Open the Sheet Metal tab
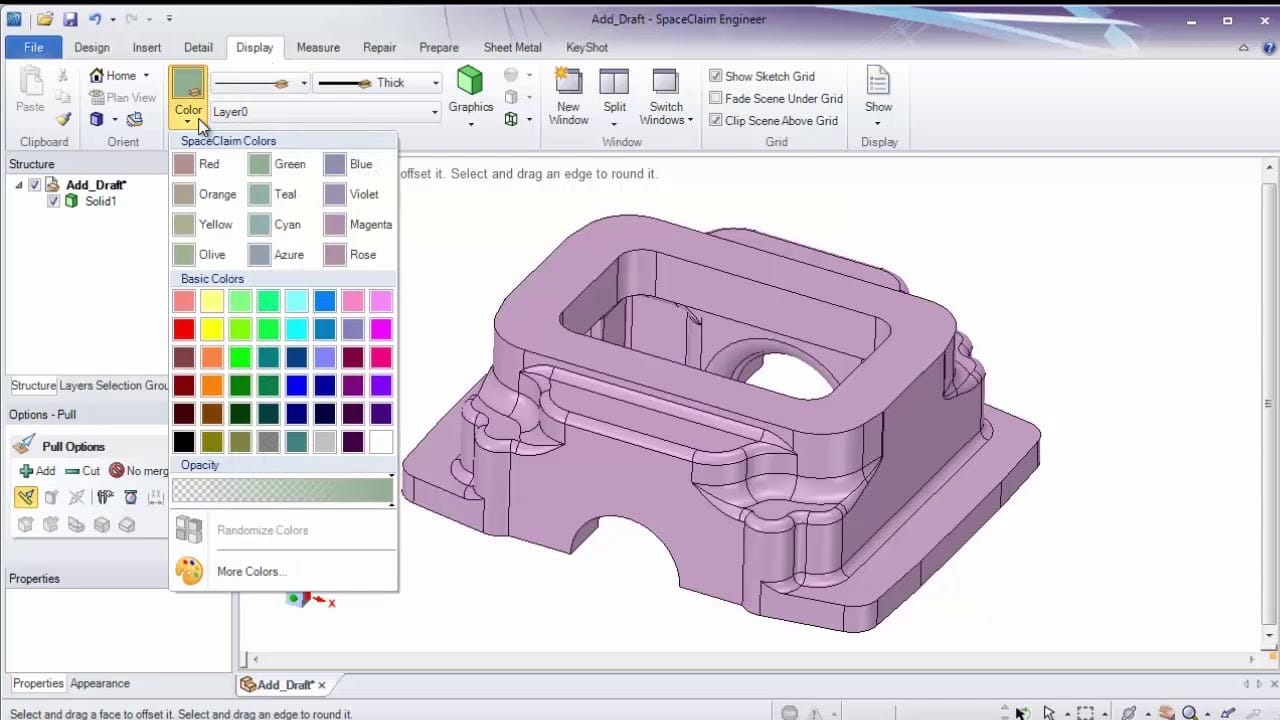The image size is (1280, 720). (x=512, y=47)
